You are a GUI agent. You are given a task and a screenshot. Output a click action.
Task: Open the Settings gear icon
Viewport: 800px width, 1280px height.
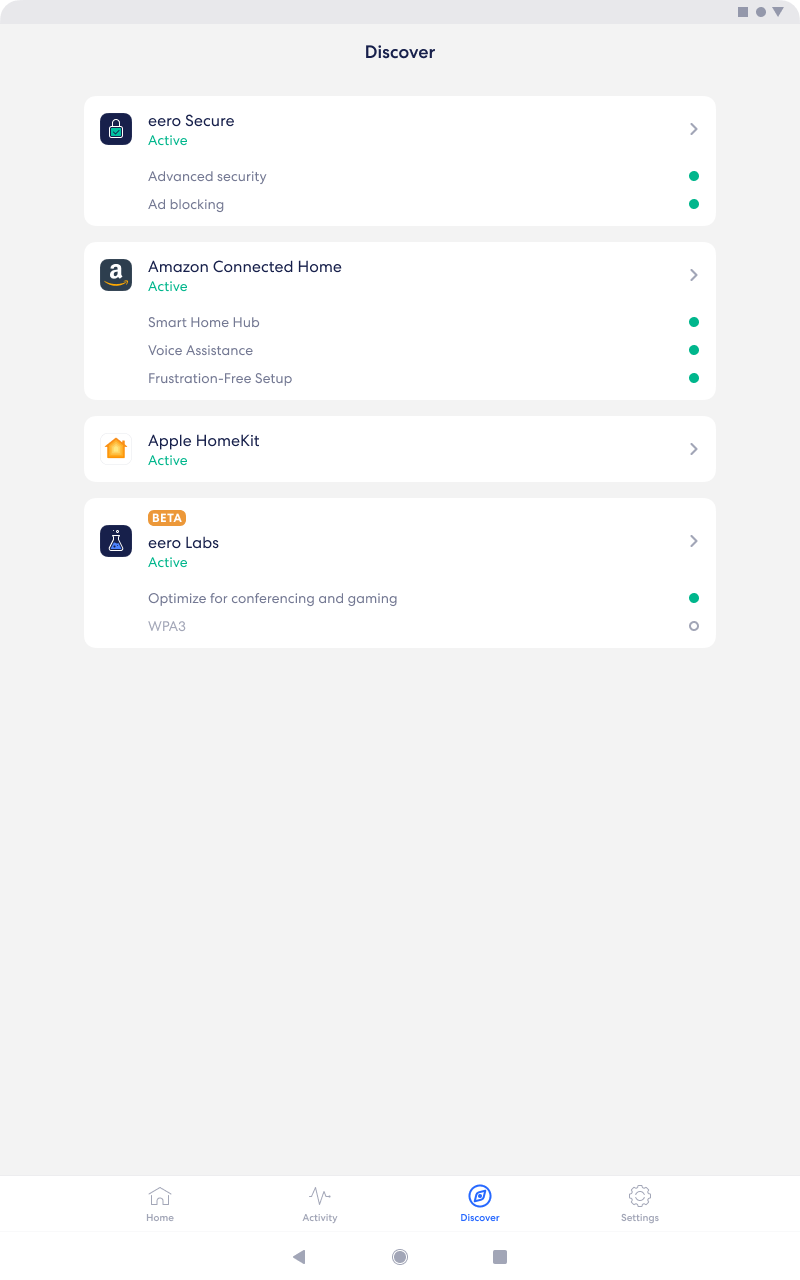pos(640,1196)
